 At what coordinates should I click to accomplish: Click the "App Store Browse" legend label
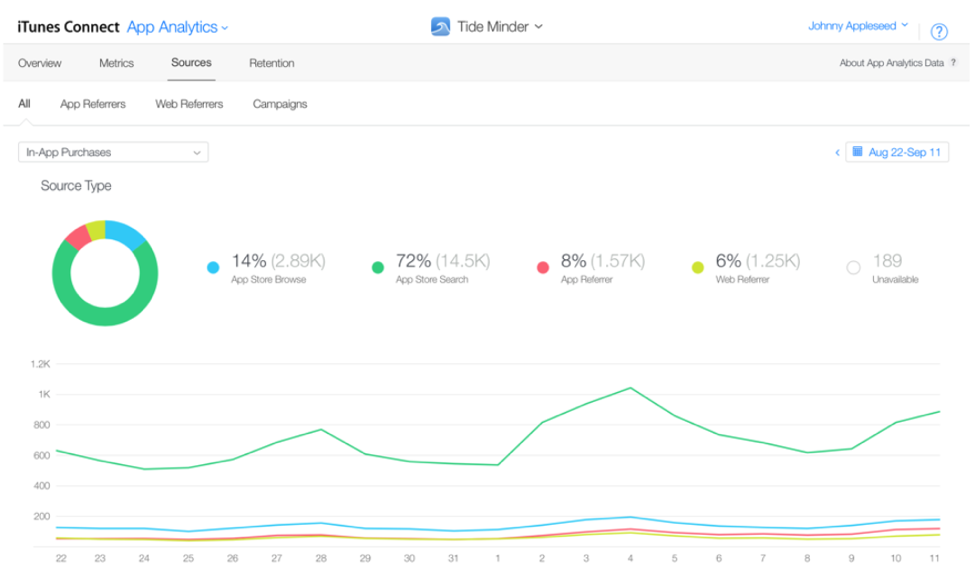[269, 279]
